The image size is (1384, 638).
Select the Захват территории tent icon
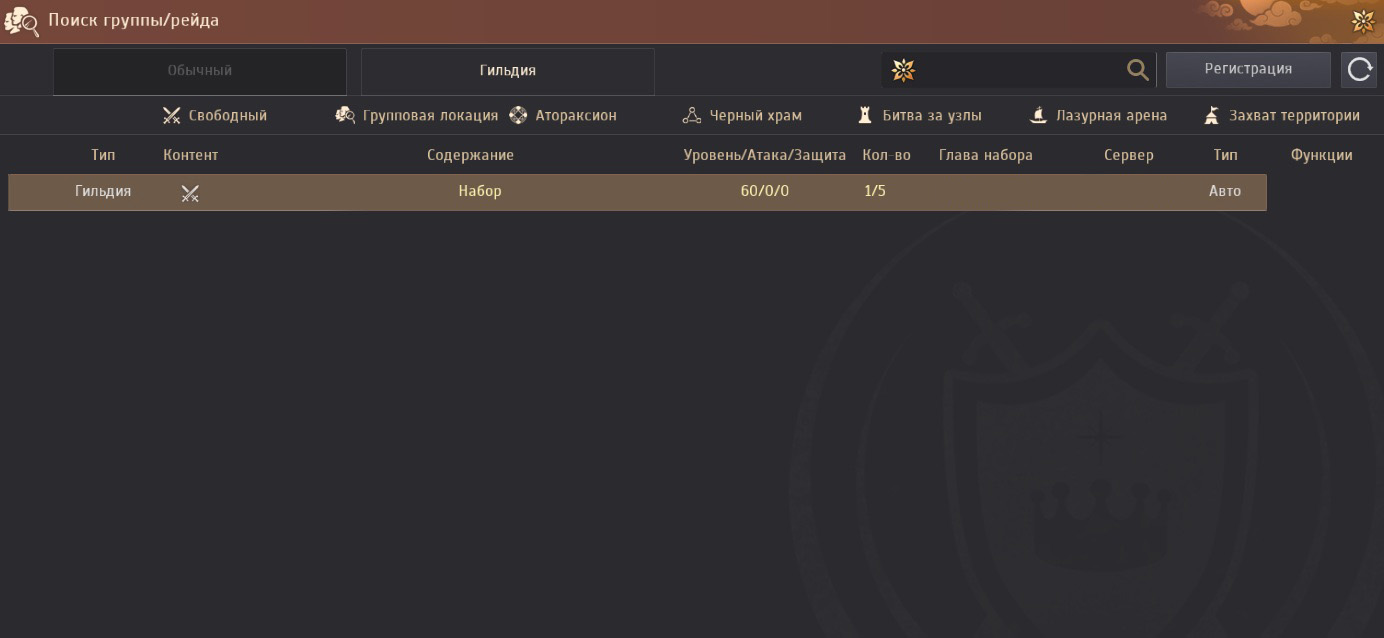tap(1212, 116)
